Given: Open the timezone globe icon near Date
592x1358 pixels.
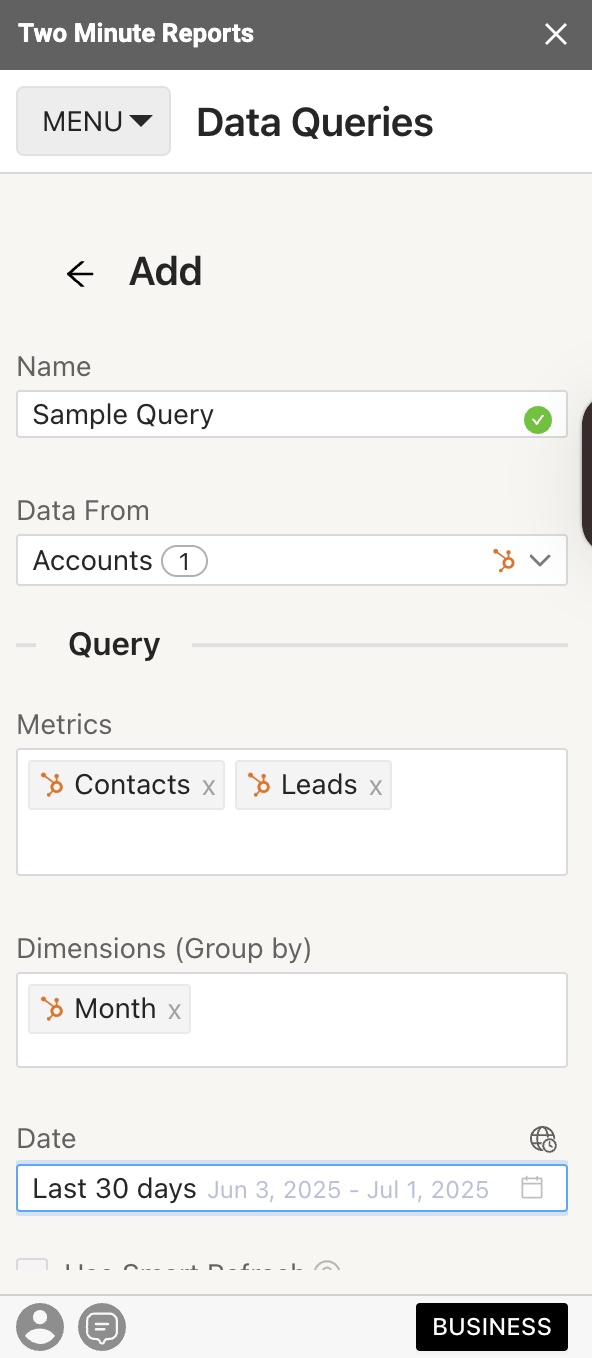Looking at the screenshot, I should (543, 1139).
